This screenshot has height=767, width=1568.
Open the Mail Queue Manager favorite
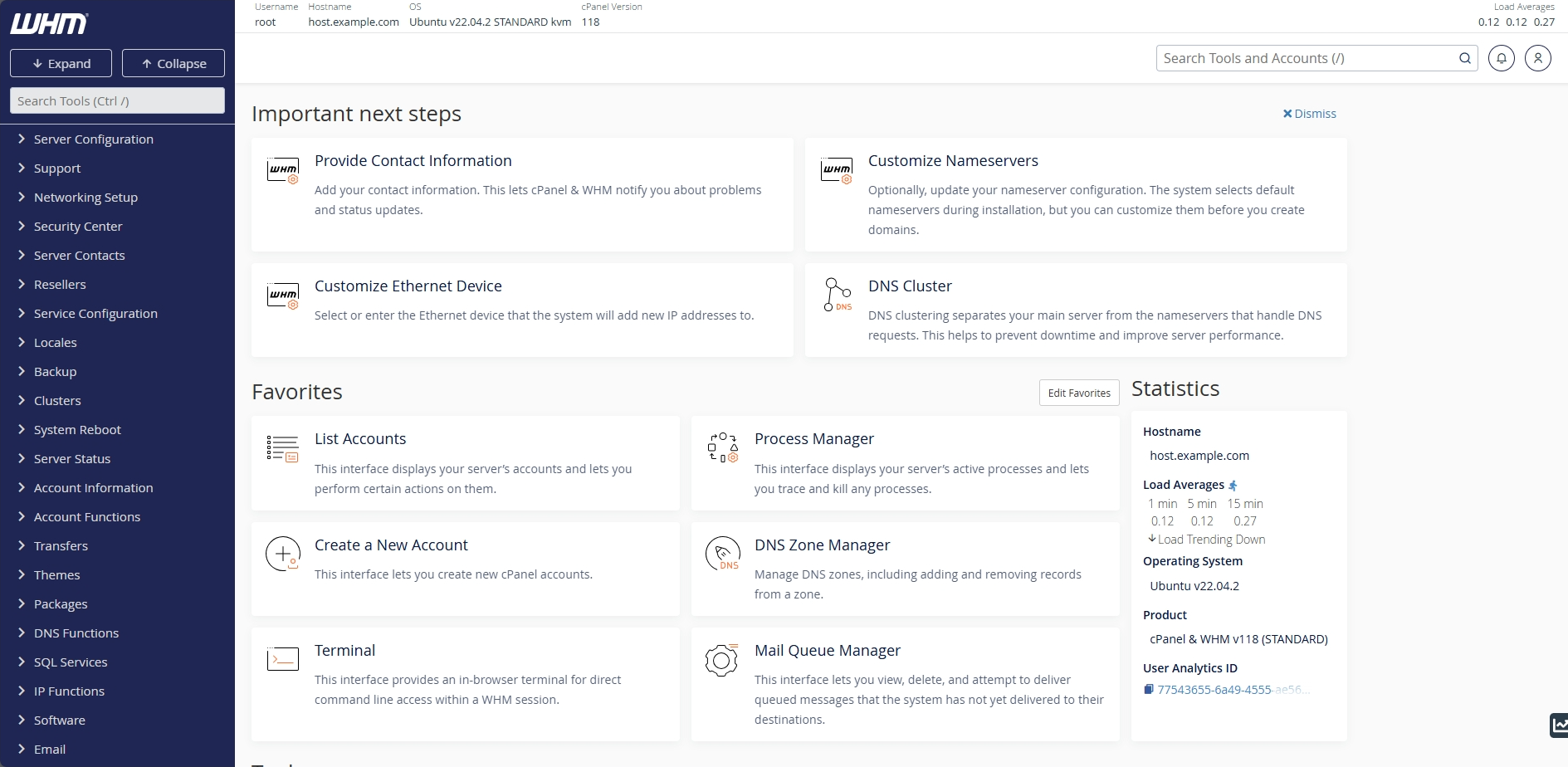tap(828, 651)
